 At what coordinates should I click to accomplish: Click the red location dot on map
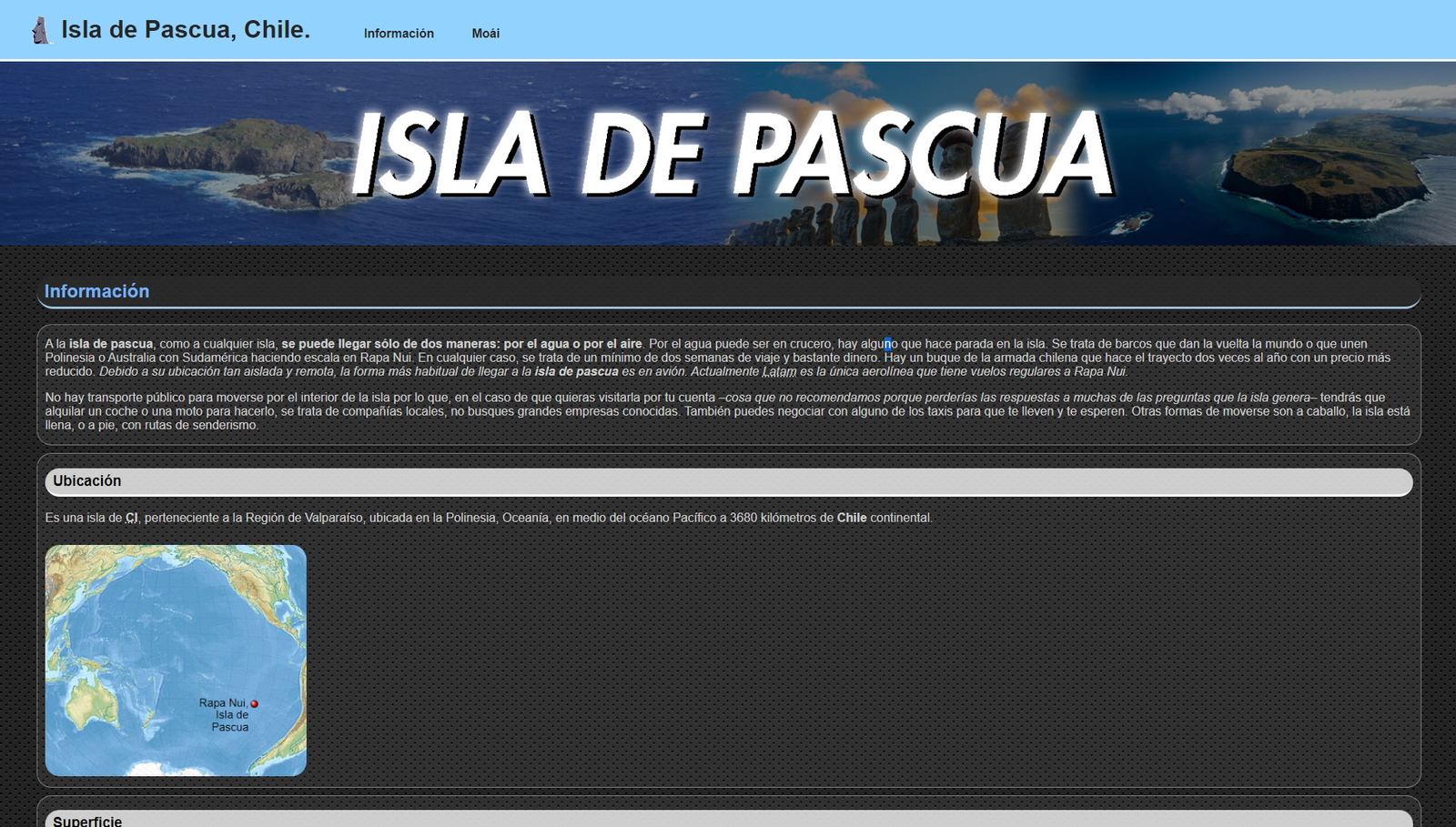tap(255, 703)
